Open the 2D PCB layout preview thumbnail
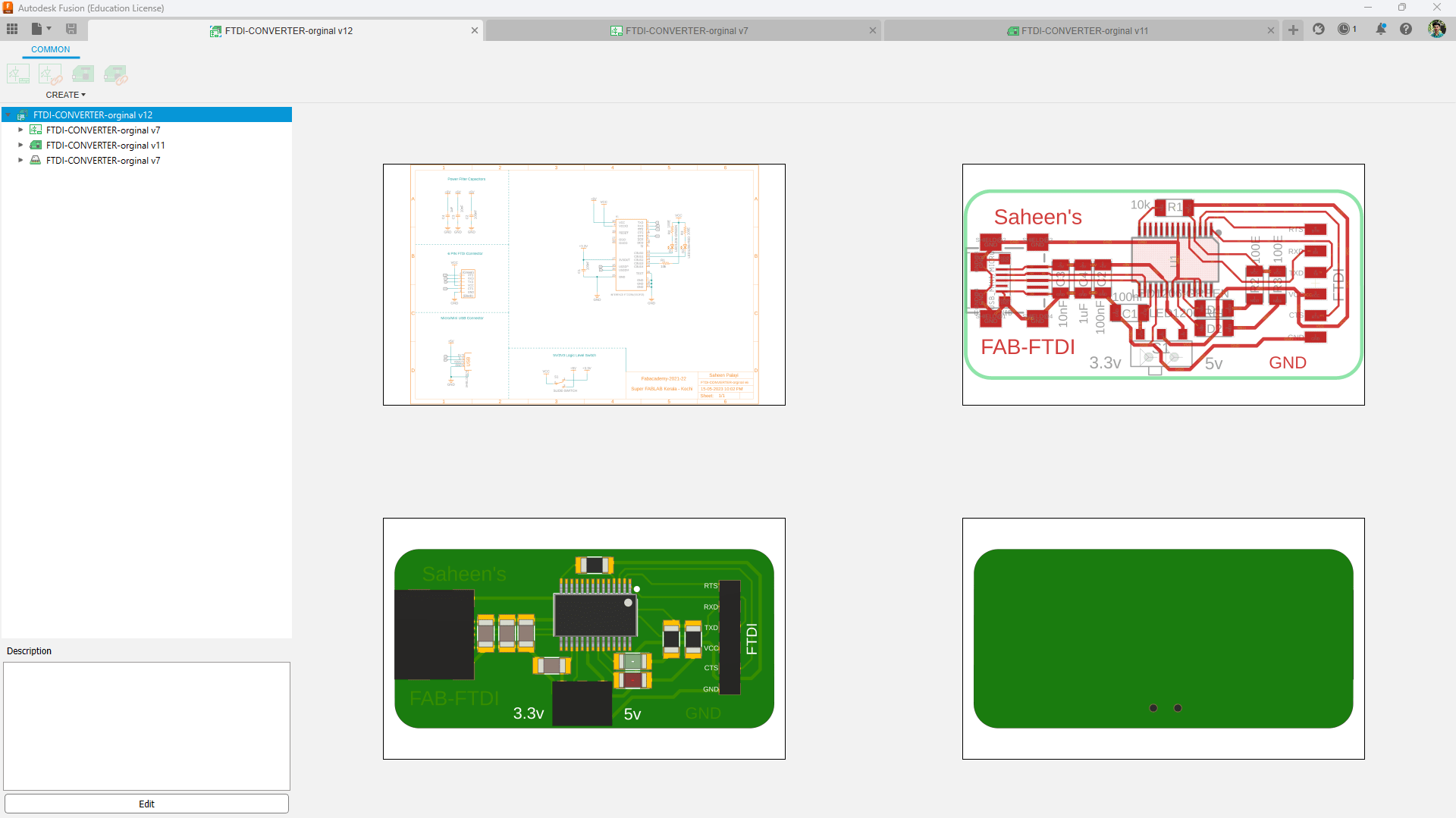The height and width of the screenshot is (818, 1456). (x=1163, y=284)
